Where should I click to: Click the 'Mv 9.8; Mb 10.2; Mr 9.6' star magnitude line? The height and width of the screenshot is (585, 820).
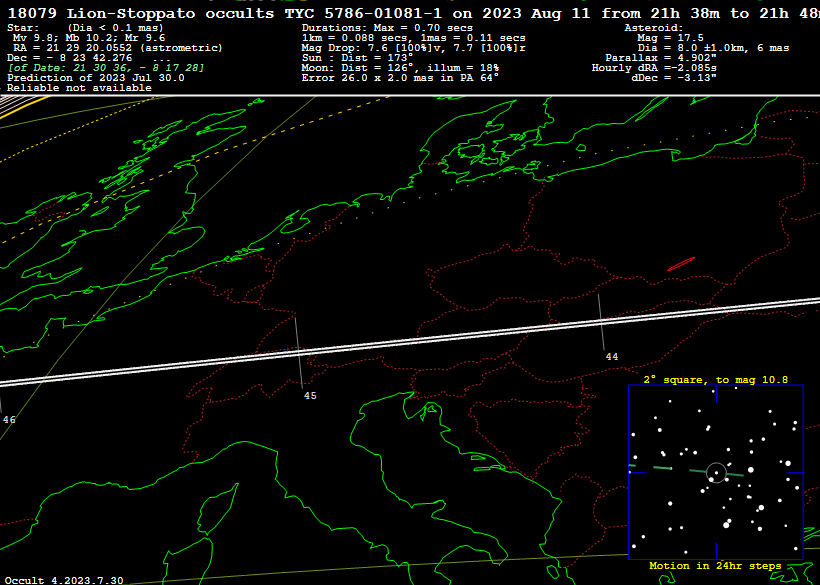tap(88, 38)
